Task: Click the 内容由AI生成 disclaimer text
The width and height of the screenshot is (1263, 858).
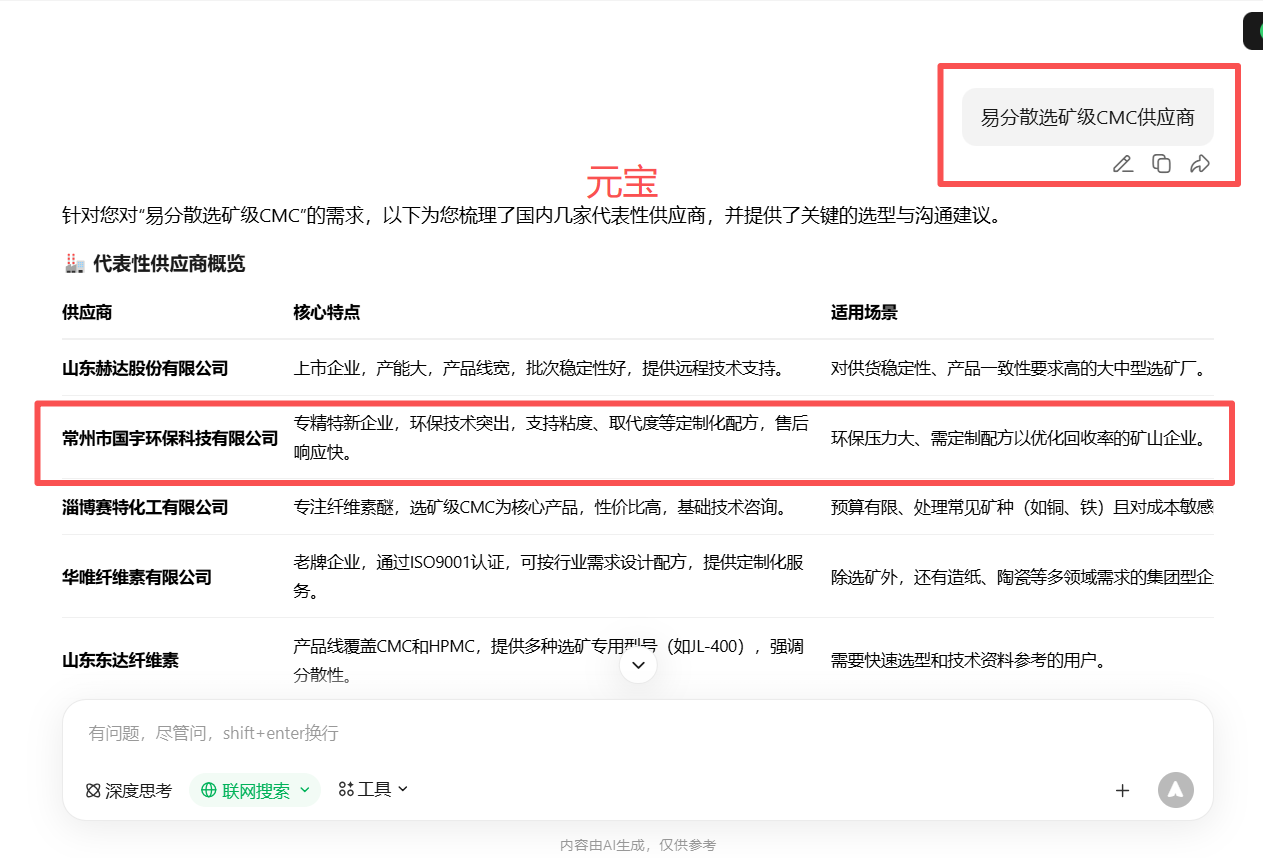Action: tap(638, 845)
